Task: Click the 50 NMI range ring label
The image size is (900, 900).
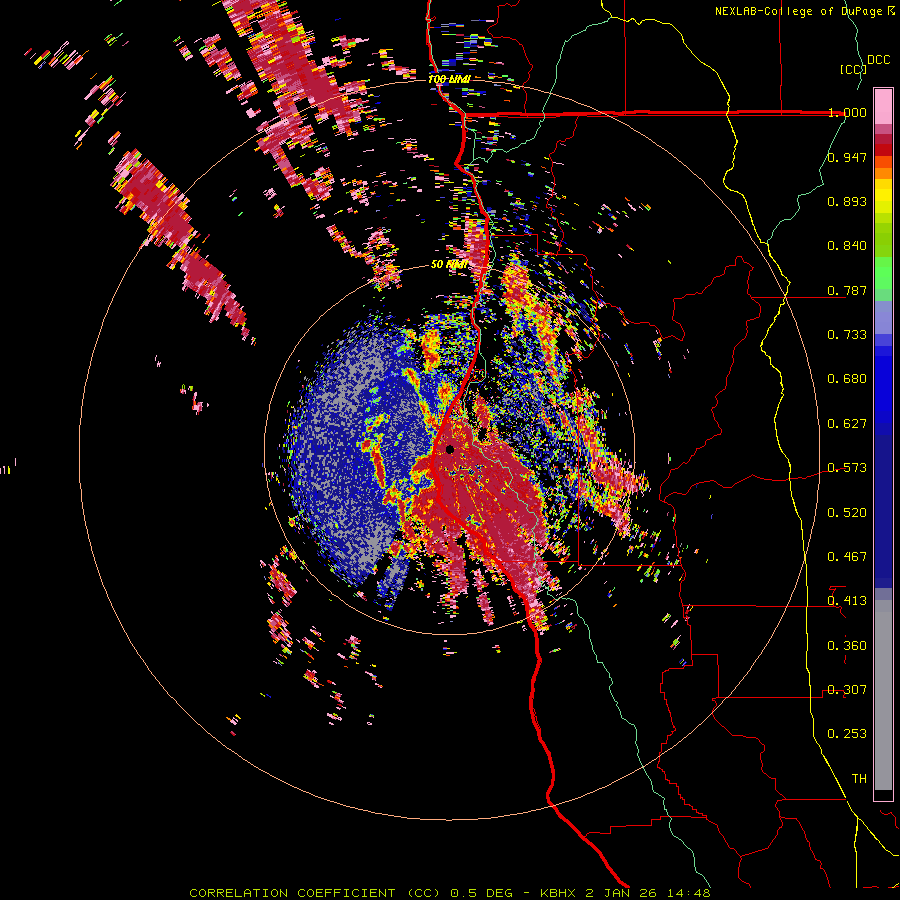Action: tap(449, 265)
